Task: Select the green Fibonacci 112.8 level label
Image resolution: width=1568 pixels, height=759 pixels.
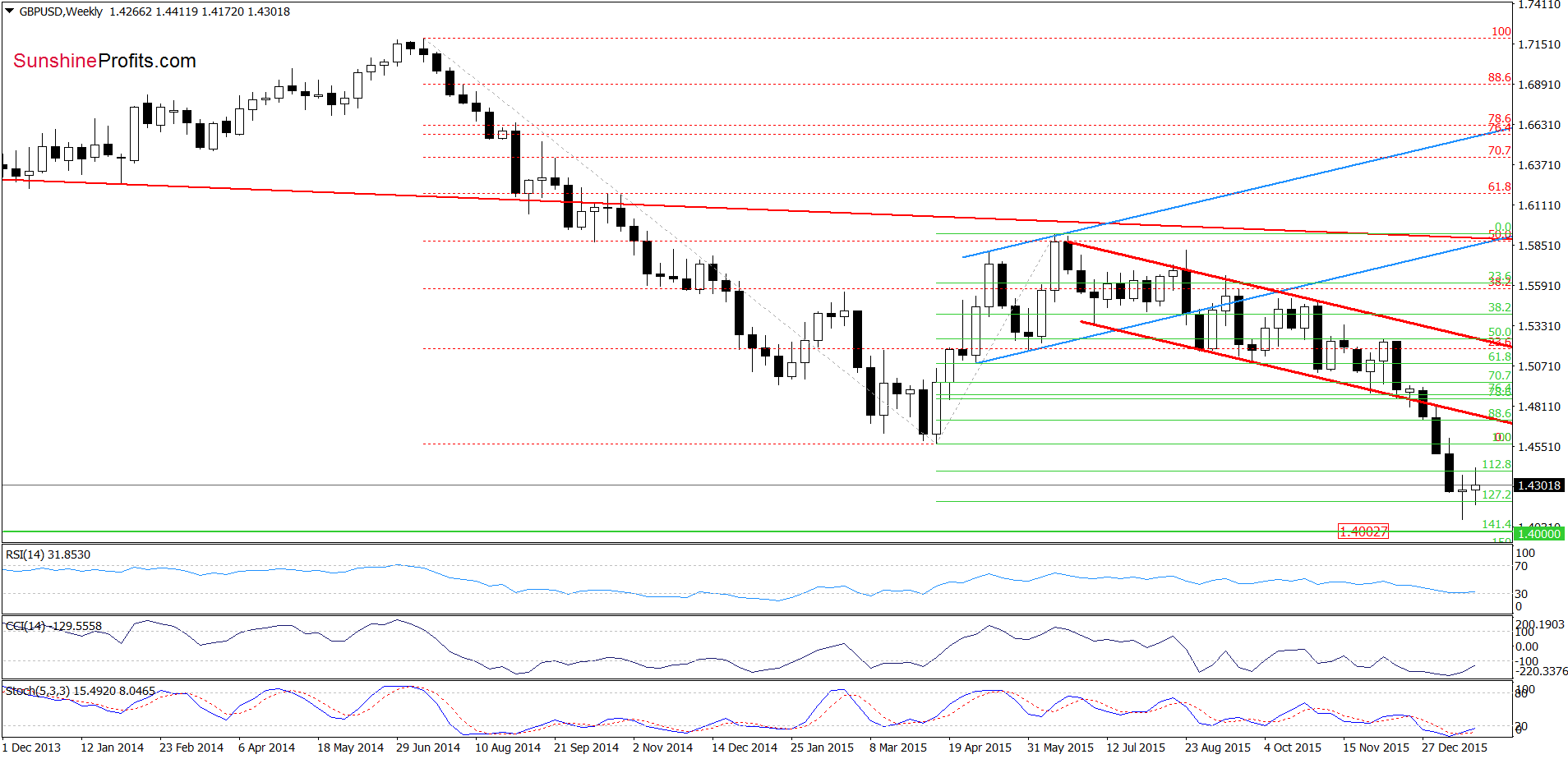Action: 1497,464
